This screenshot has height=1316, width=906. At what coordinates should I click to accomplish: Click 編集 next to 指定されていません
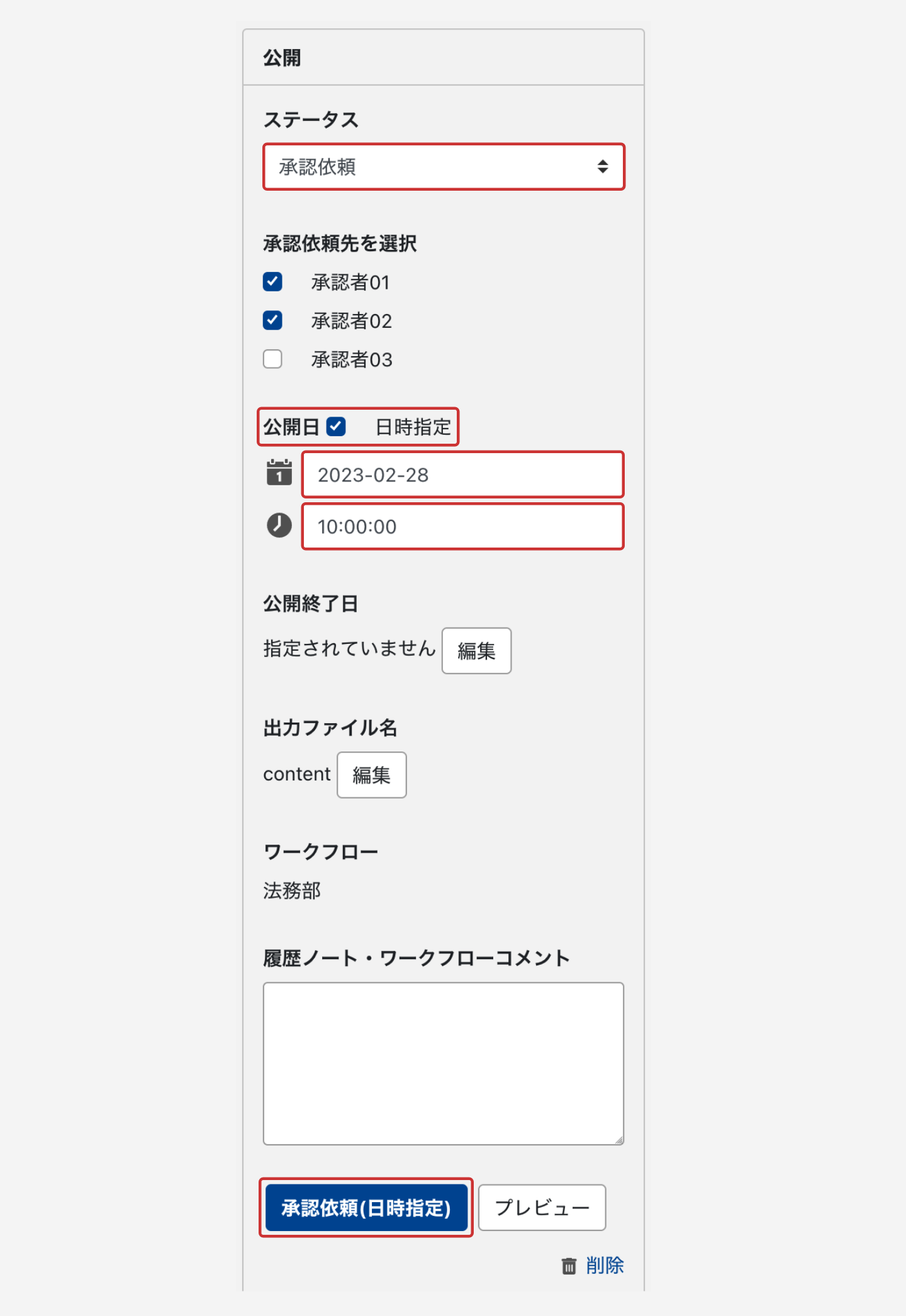pyautogui.click(x=476, y=651)
